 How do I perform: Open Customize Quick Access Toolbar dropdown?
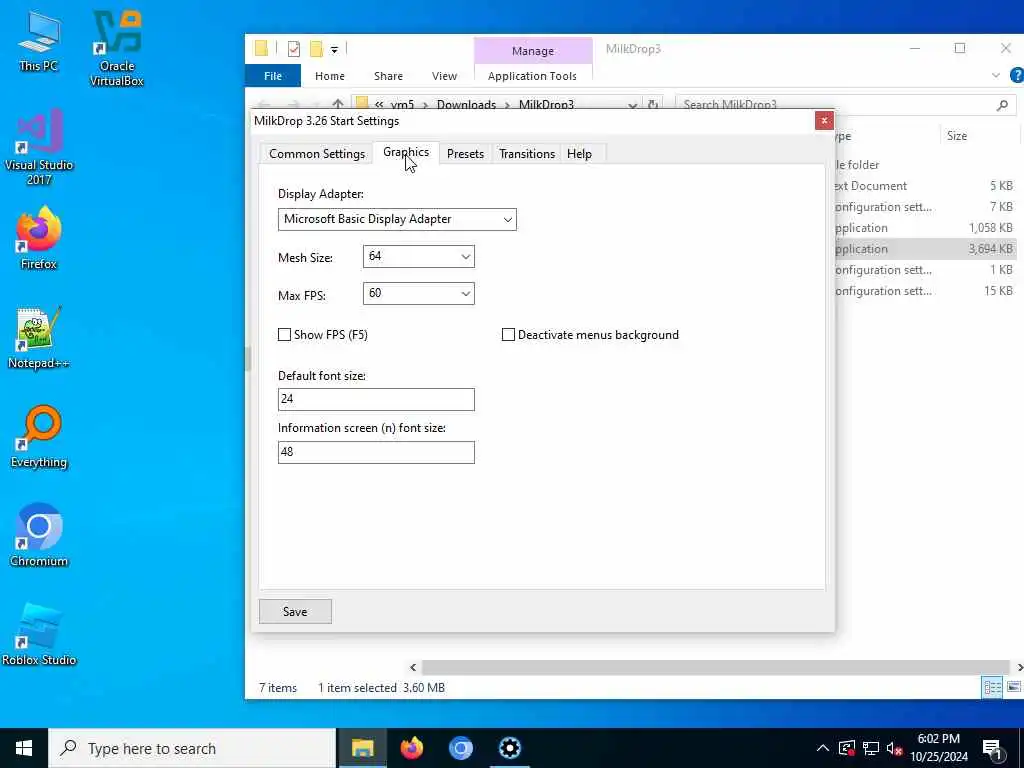[334, 50]
